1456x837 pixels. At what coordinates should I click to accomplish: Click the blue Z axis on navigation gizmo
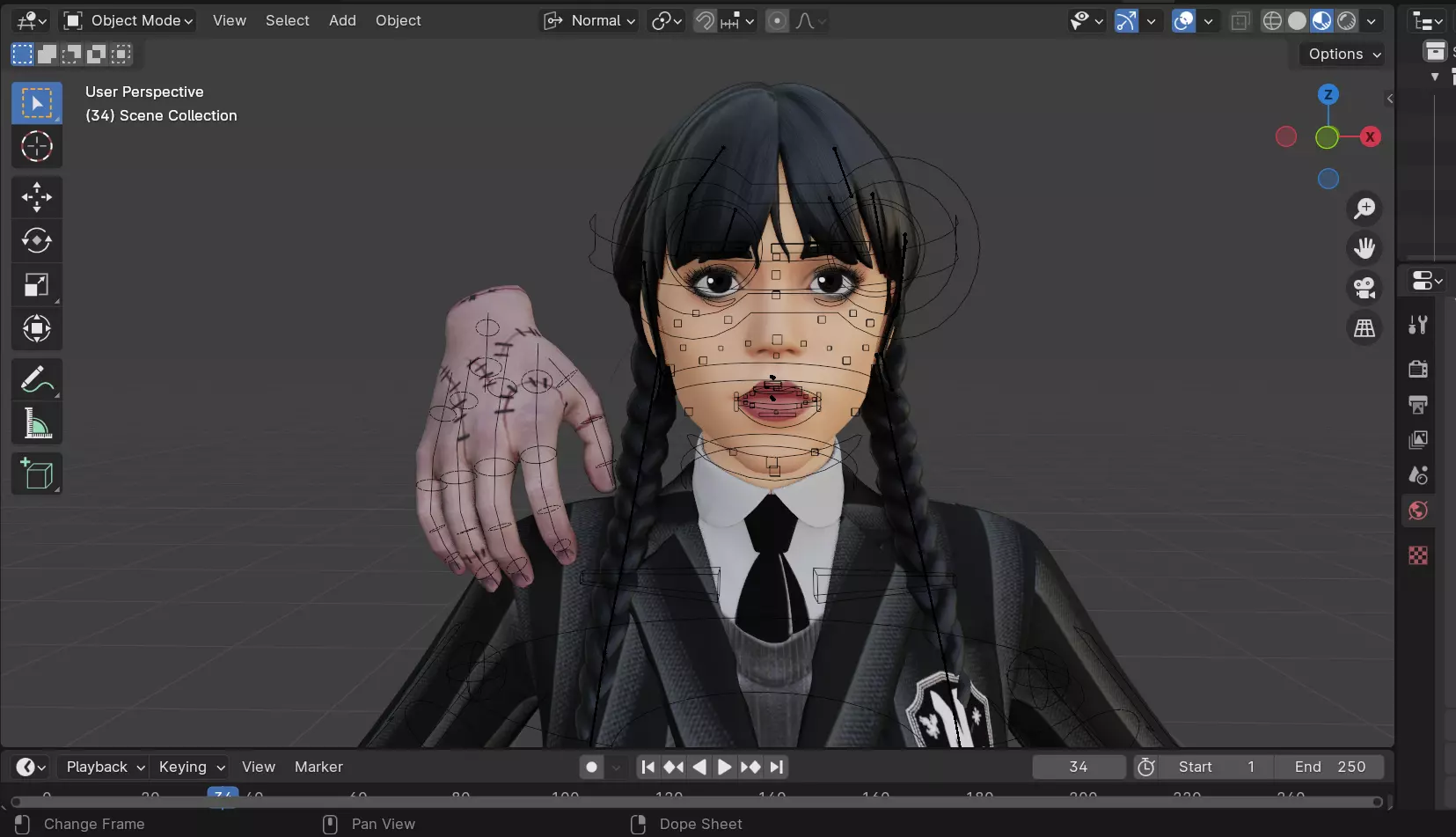point(1328,94)
